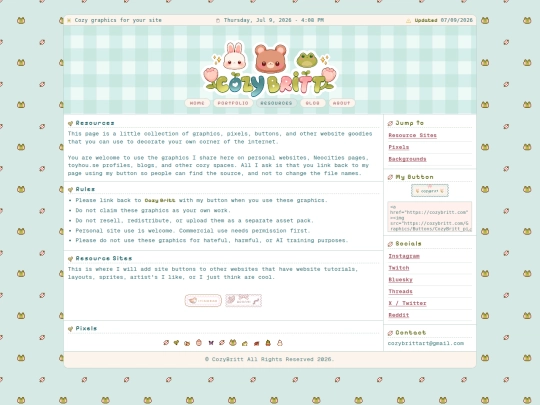The height and width of the screenshot is (405, 540).
Task: Click the icon before 'Cozy graphics for your site'
Action: point(69,20)
